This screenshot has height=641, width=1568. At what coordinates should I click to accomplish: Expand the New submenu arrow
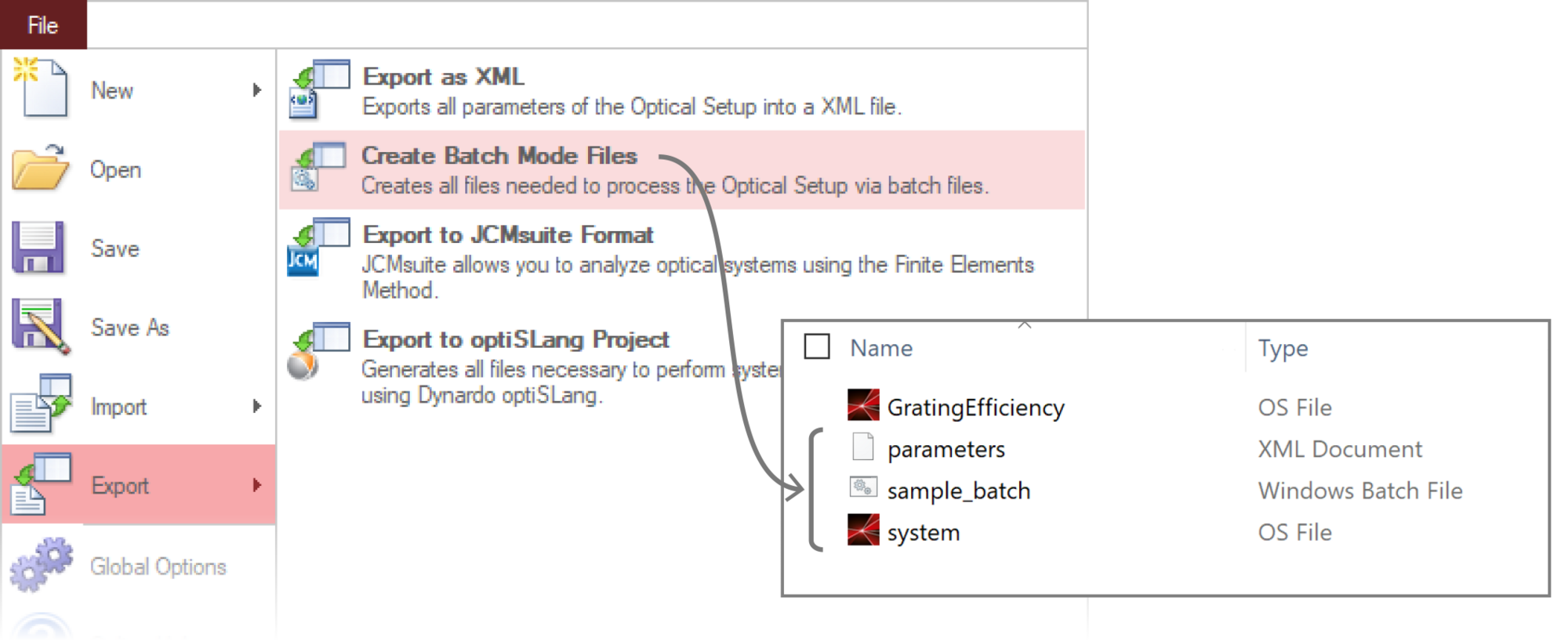256,90
